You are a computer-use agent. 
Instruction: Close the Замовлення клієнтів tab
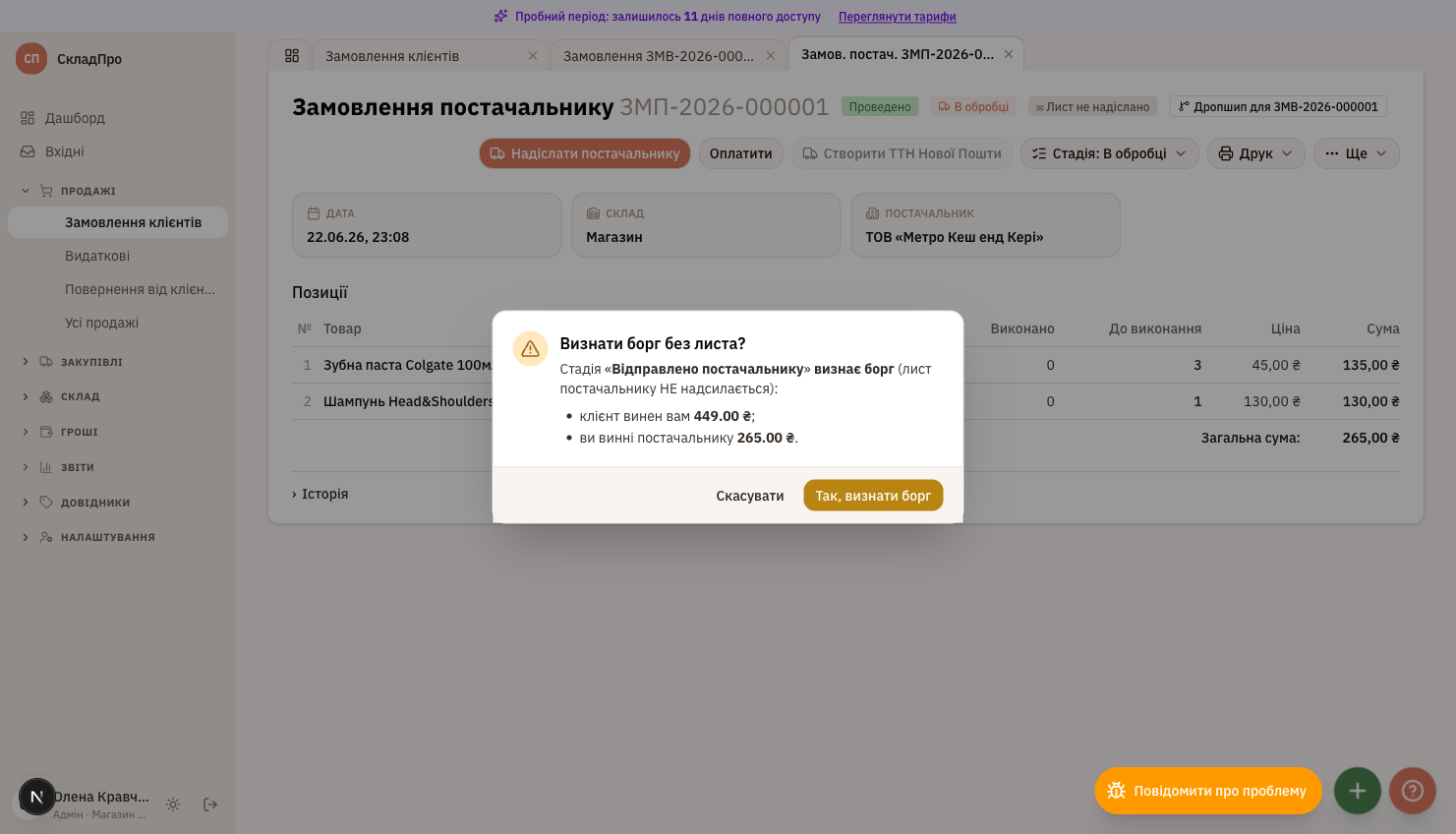click(533, 56)
